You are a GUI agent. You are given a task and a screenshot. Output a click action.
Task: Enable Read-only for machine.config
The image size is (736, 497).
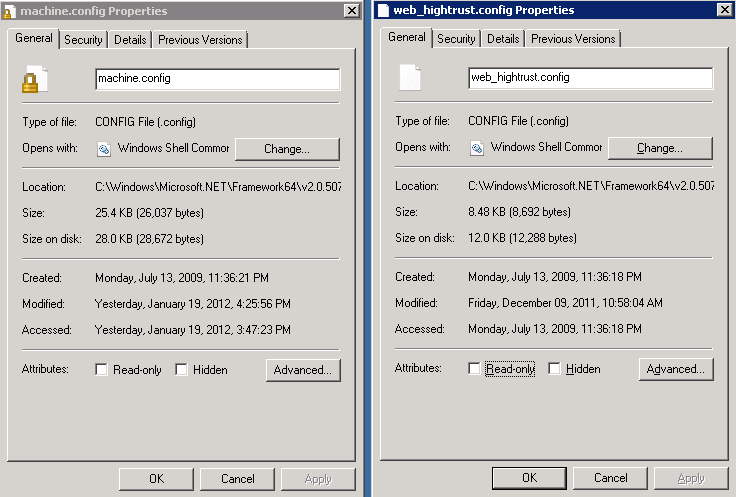coord(101,370)
